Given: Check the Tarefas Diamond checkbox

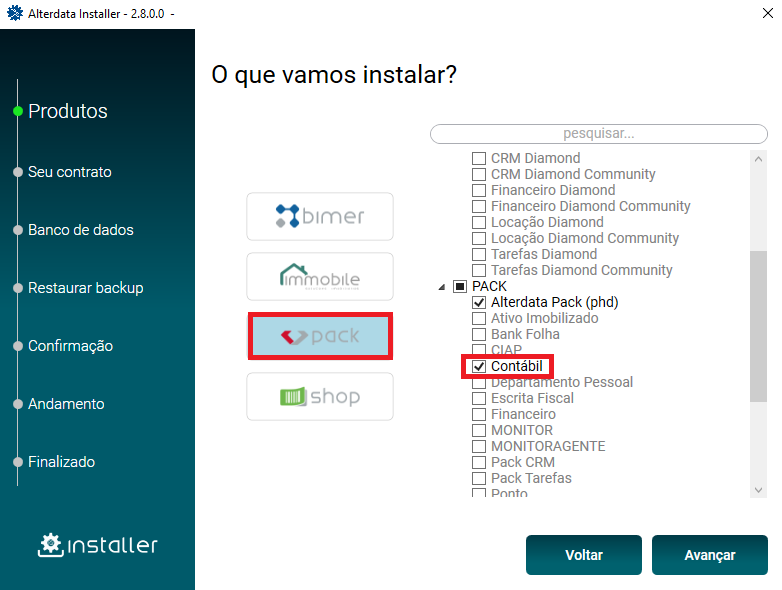Looking at the screenshot, I should coord(479,254).
